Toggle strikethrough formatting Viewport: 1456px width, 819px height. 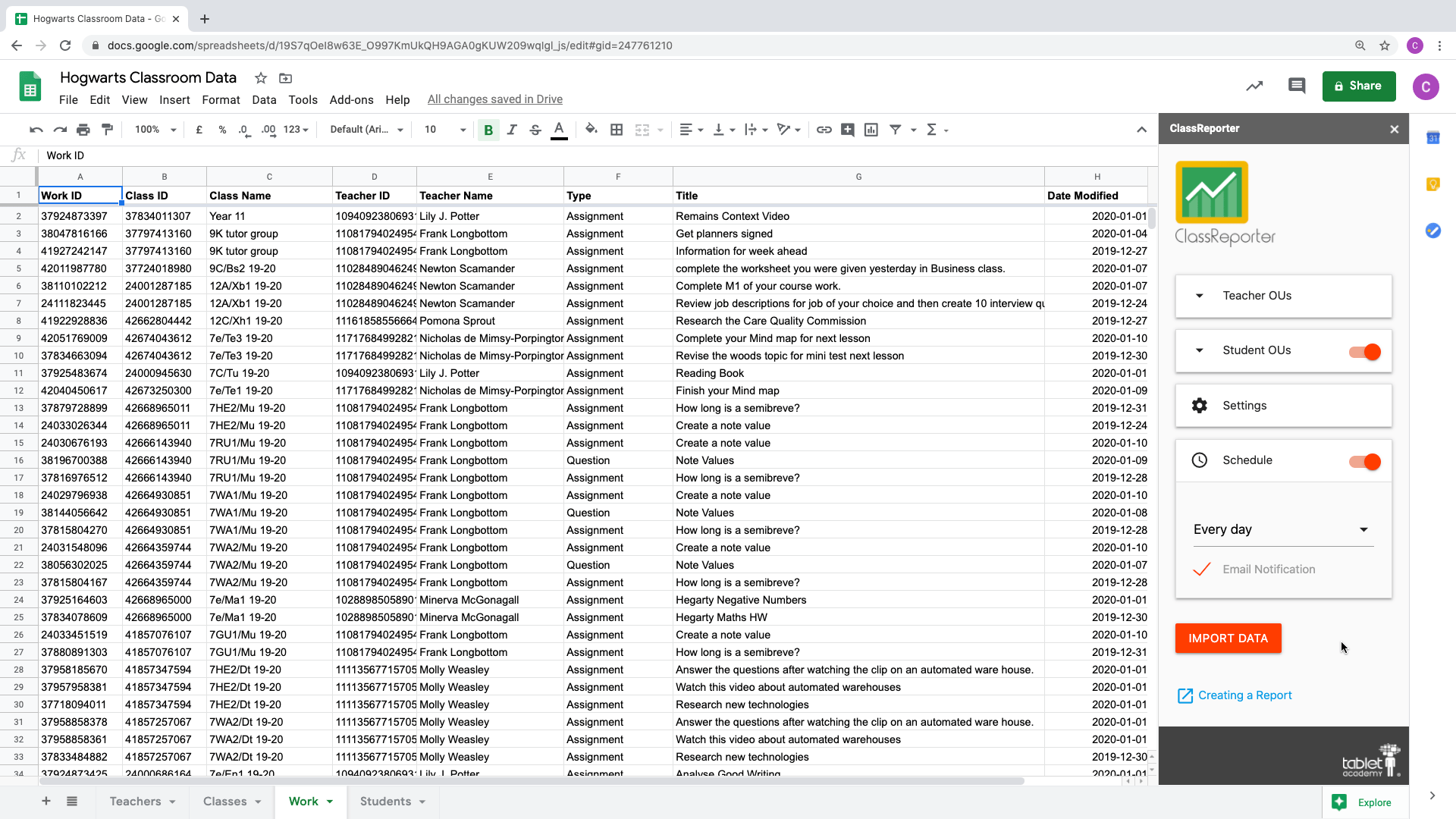coord(535,130)
